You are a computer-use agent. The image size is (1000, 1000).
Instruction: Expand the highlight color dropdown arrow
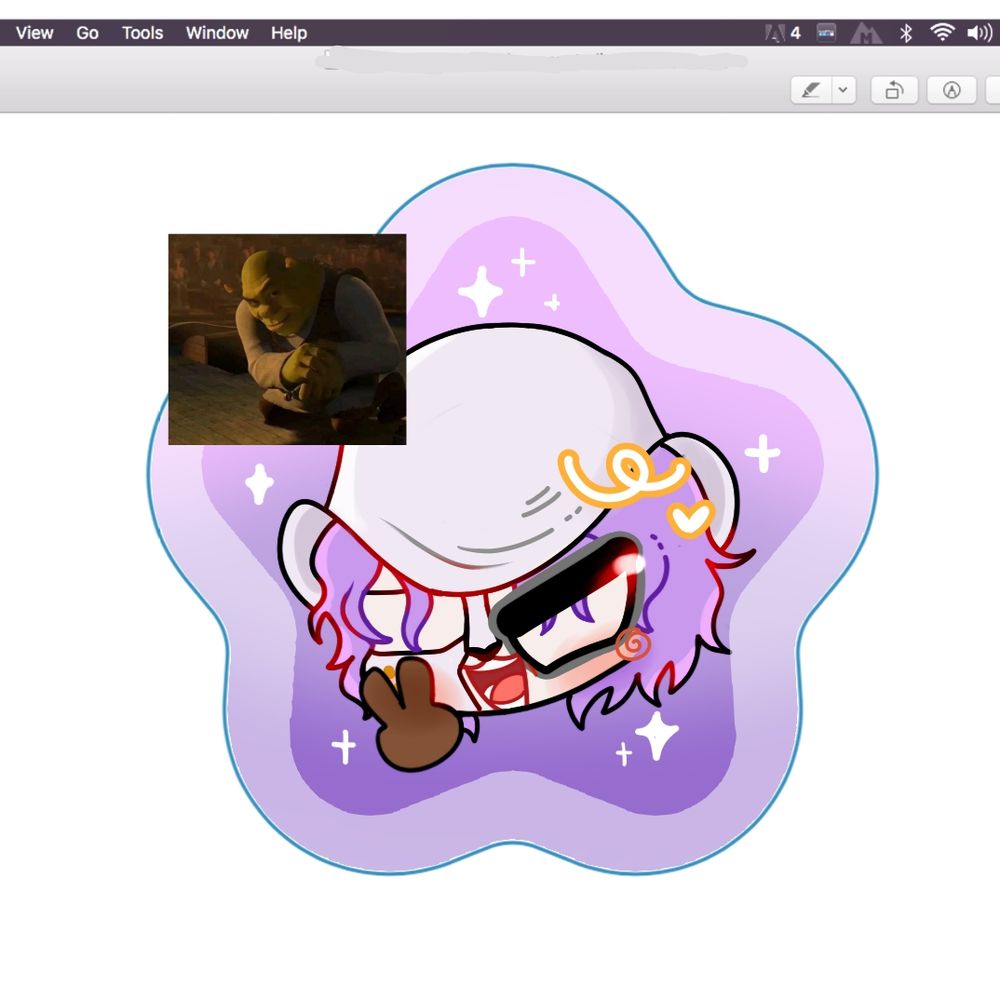843,91
